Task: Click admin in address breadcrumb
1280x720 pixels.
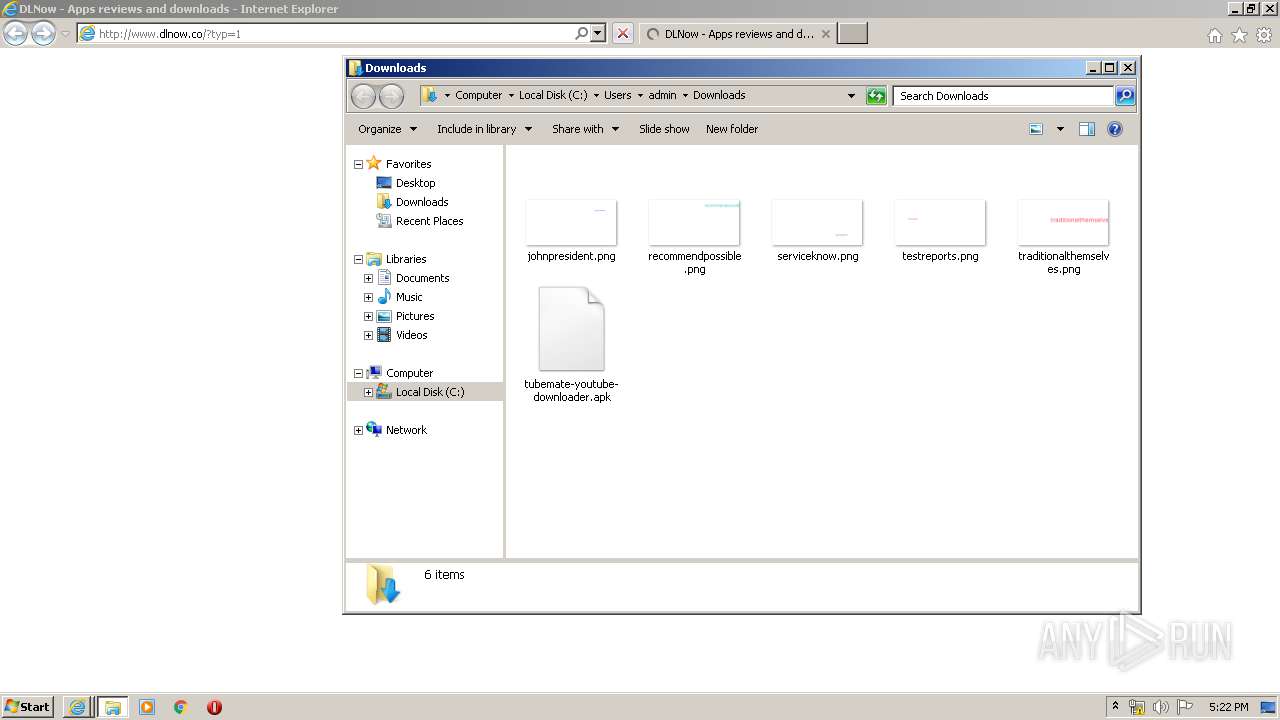Action: pyautogui.click(x=662, y=96)
